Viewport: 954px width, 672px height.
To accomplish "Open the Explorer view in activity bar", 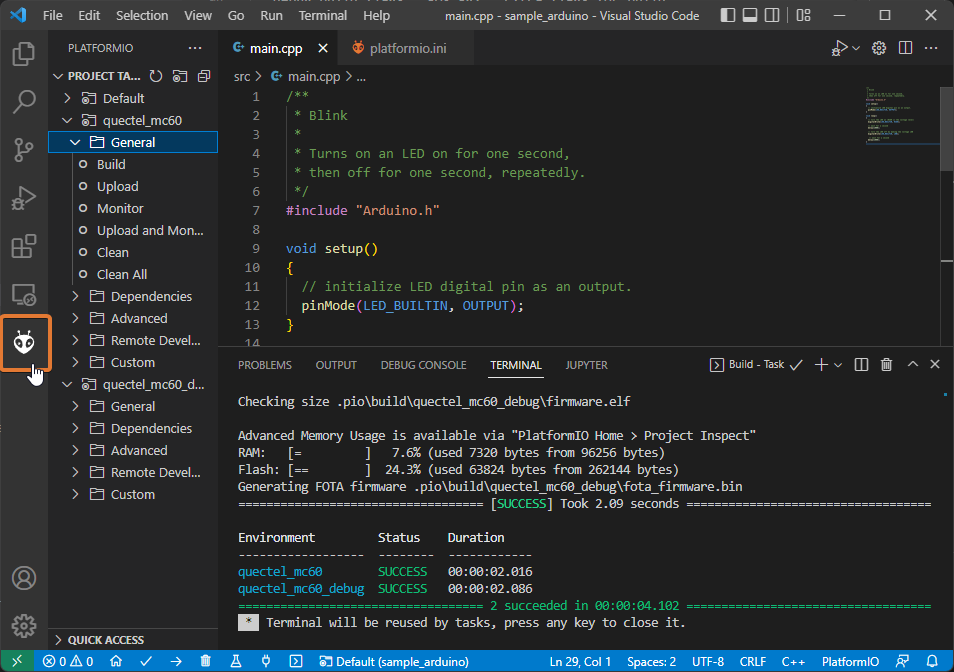I will tap(24, 54).
